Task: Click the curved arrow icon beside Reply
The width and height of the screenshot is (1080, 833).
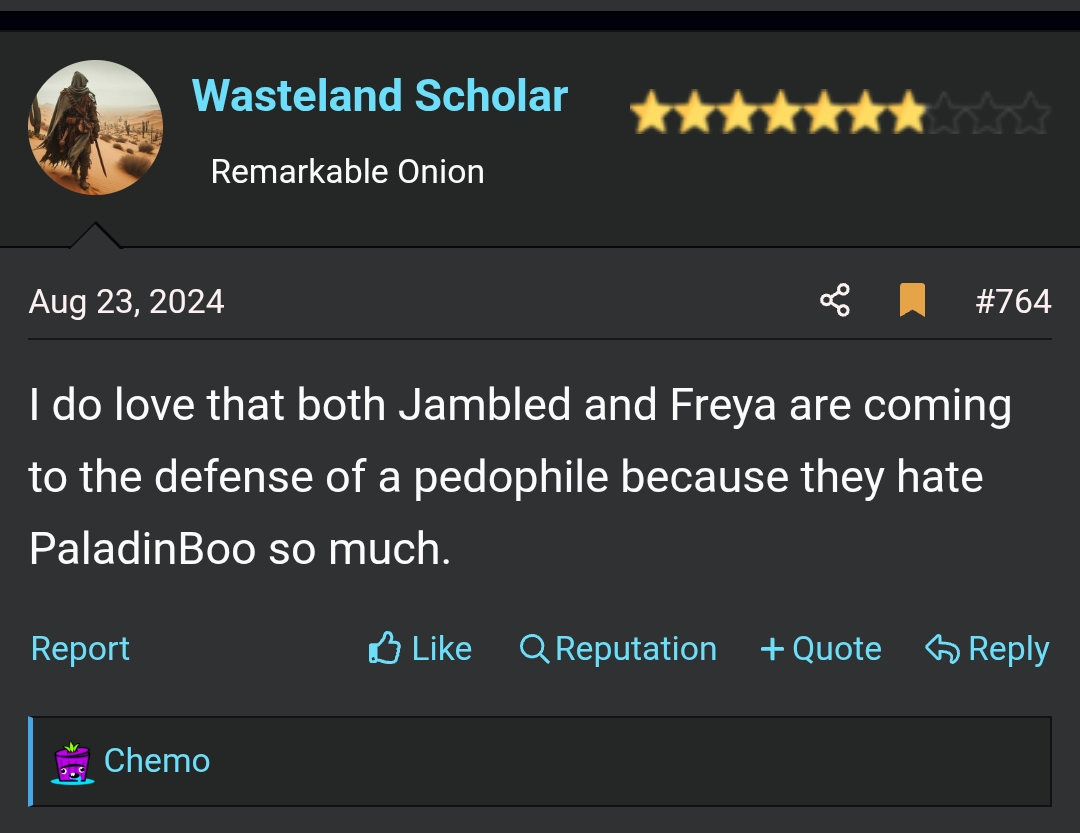Action: tap(942, 649)
